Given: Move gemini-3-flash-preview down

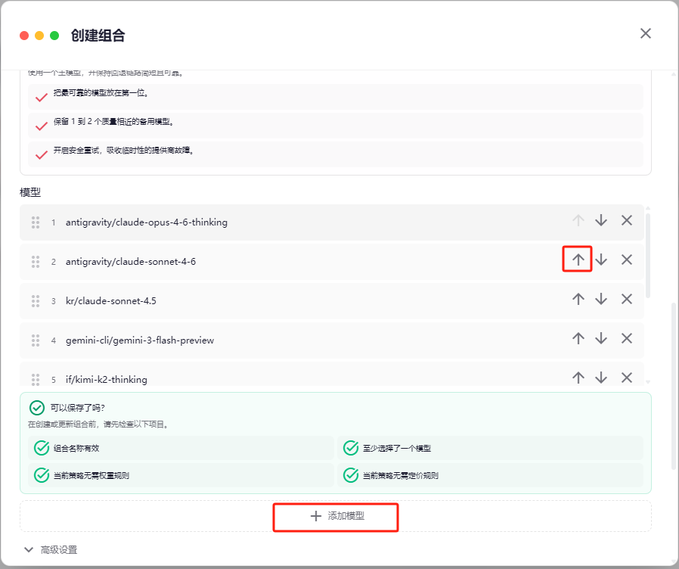Looking at the screenshot, I should click(x=601, y=339).
